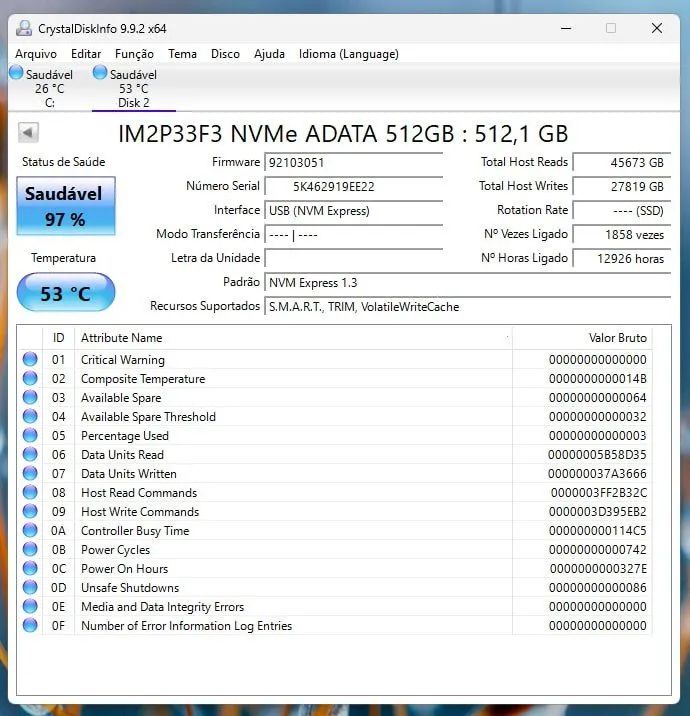Click raw value 0000003D395EB2
This screenshot has width=690, height=716.
click(598, 512)
